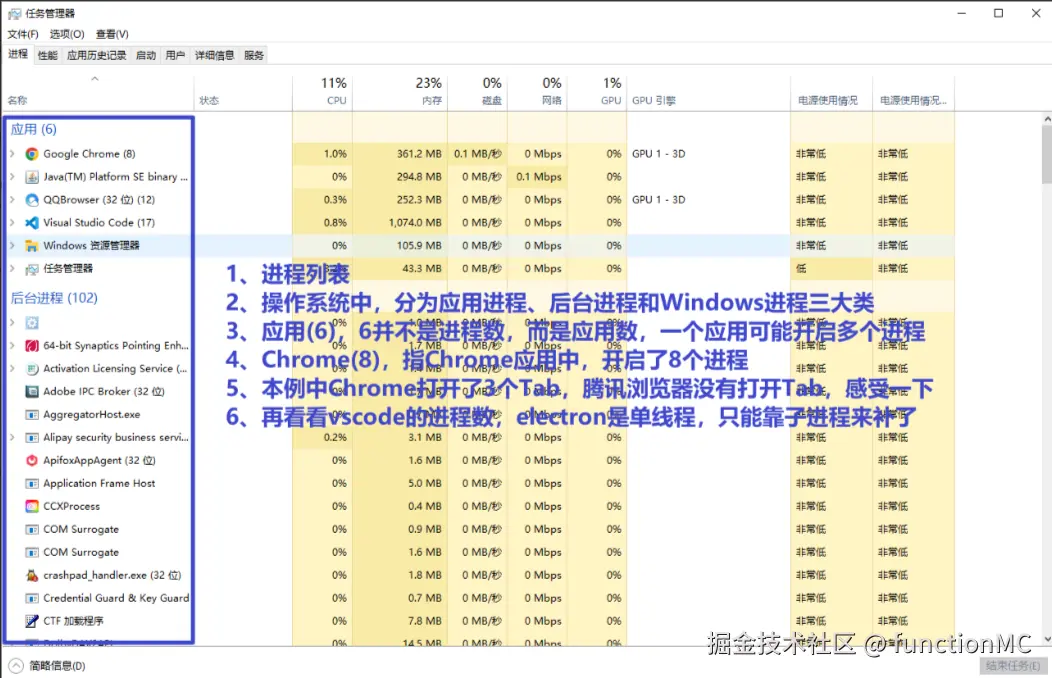The image size is (1052, 678).
Task: Sort by the GPU 引擎 column header
Action: [x=708, y=92]
